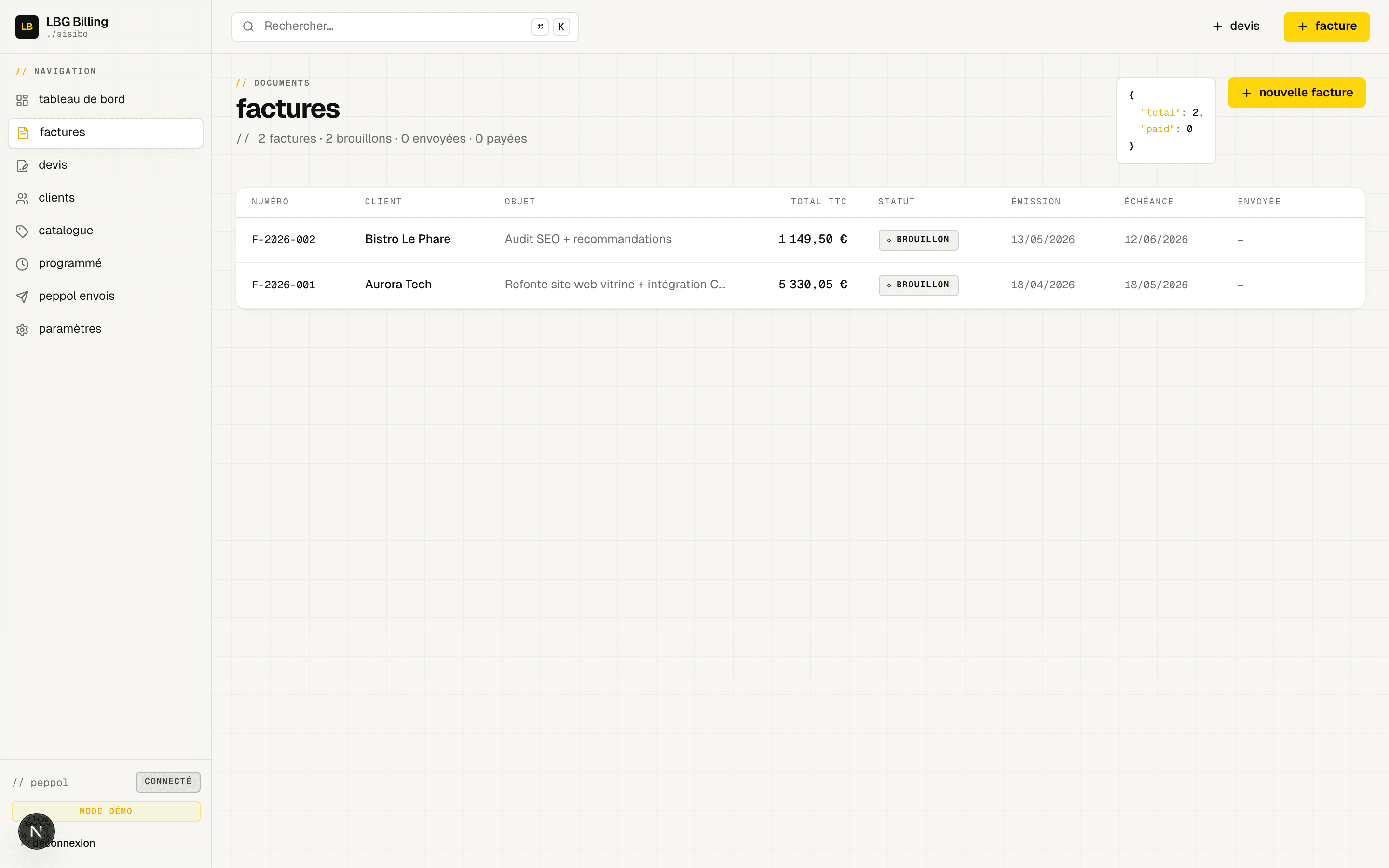Open the catalogue section
This screenshot has width=1389, height=868.
(106, 231)
